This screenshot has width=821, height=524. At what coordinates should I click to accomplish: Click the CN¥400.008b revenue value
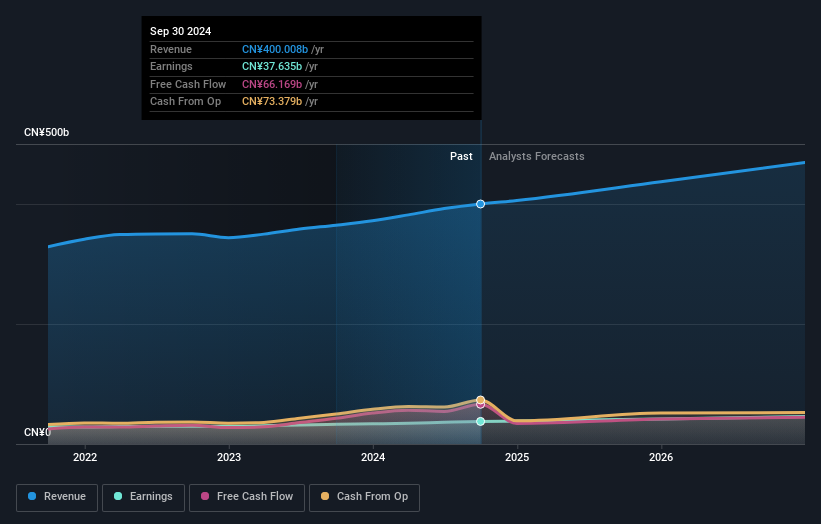[x=275, y=49]
